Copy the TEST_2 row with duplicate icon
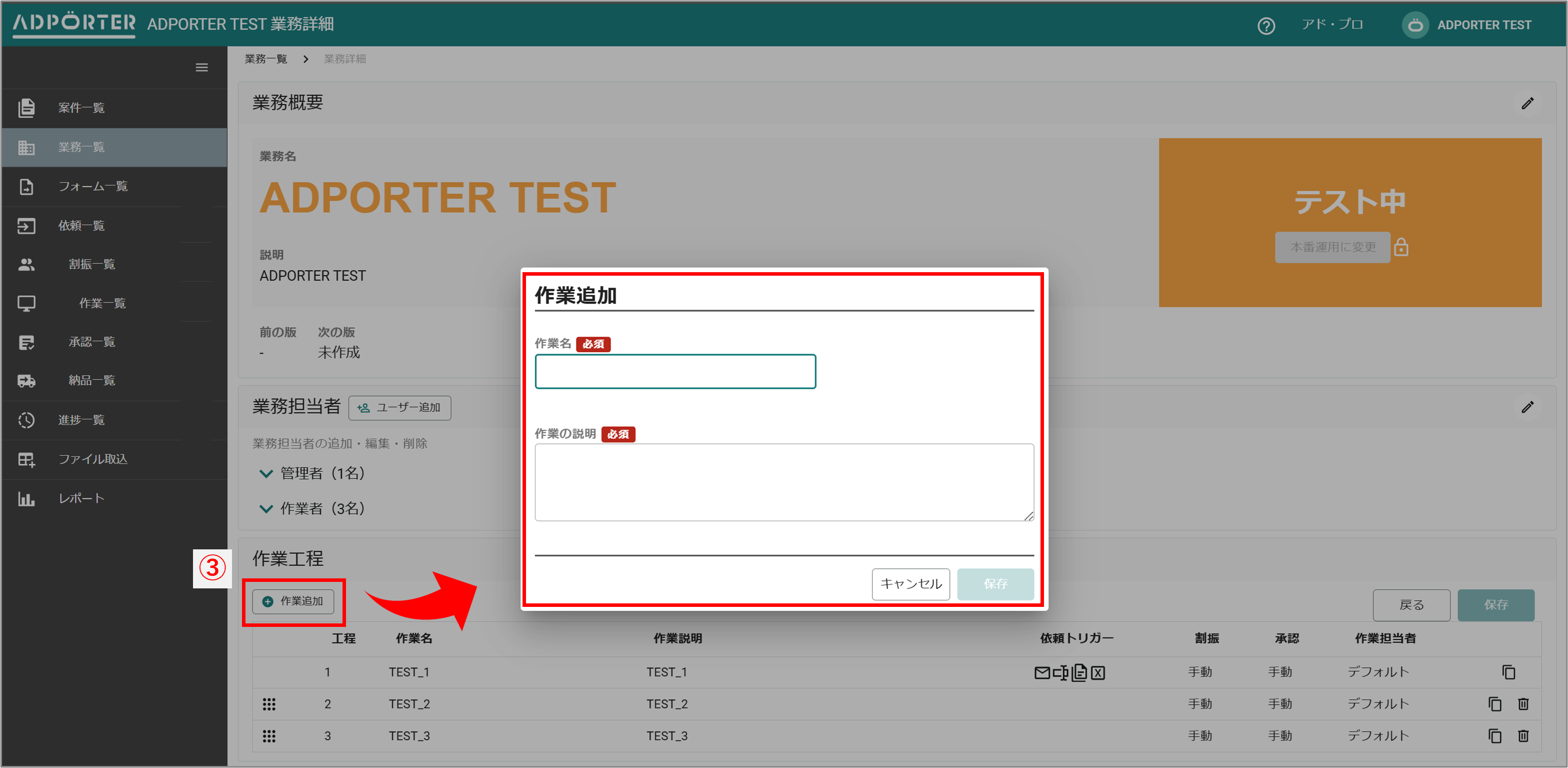Image resolution: width=1568 pixels, height=768 pixels. (1494, 704)
